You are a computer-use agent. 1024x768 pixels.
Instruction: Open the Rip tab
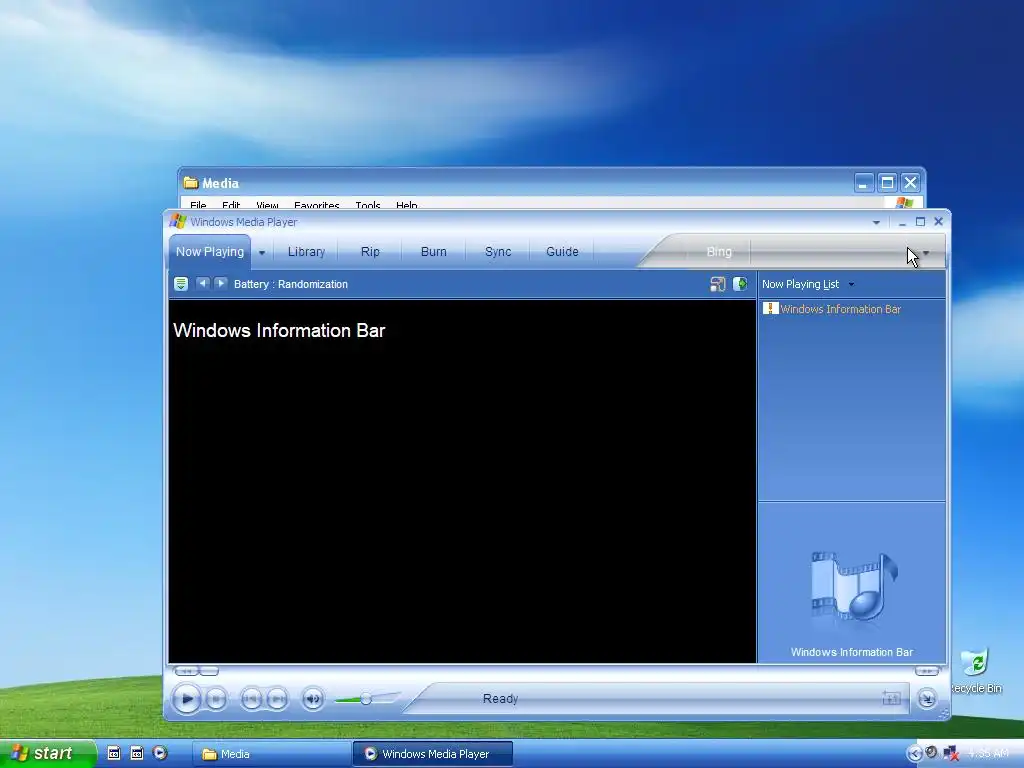point(370,251)
